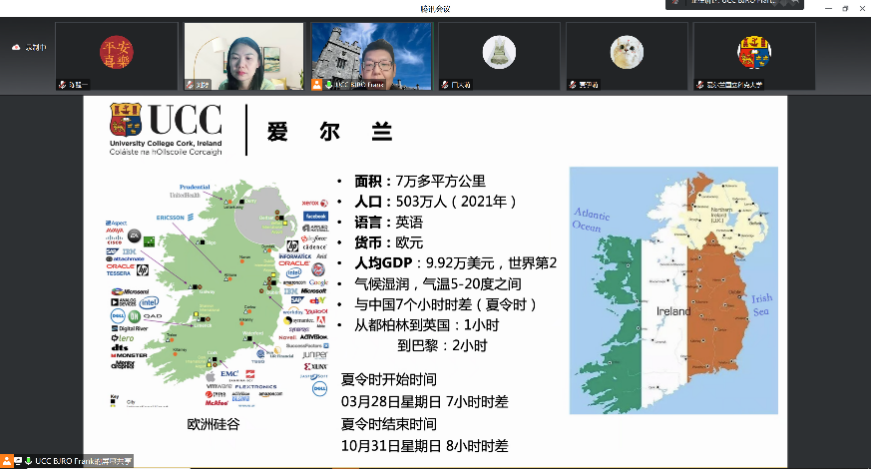Click the green microphone icon on Frank's tile

[327, 85]
